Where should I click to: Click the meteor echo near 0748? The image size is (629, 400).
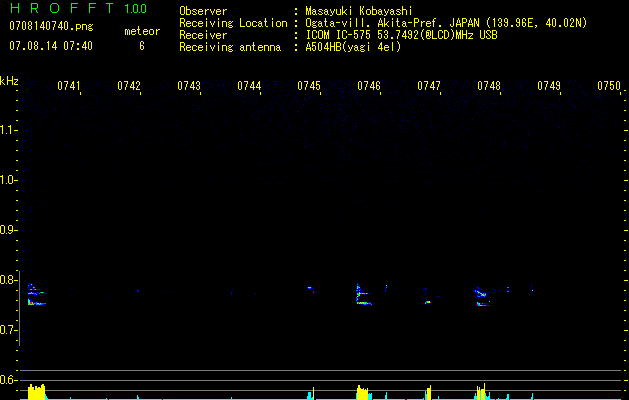click(x=482, y=297)
